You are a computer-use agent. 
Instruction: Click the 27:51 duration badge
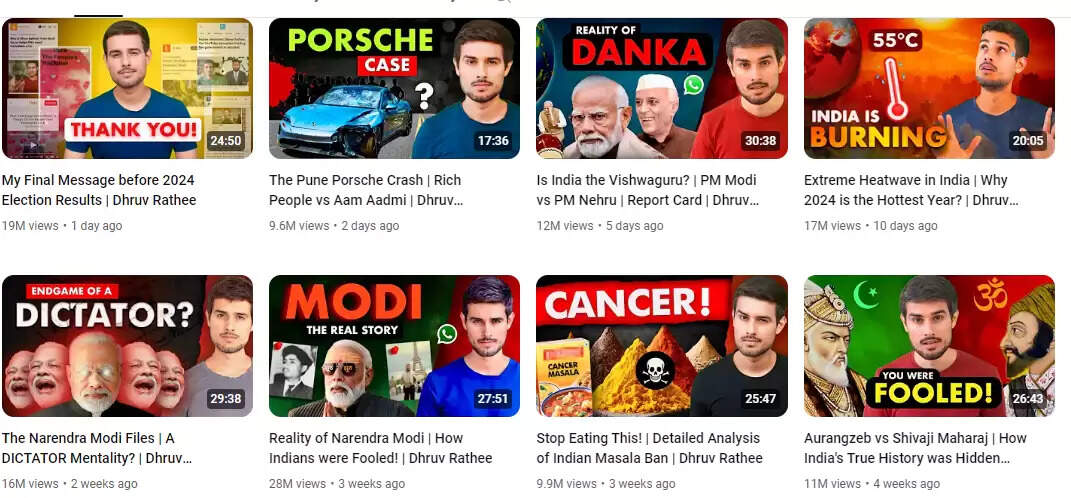pyautogui.click(x=493, y=398)
